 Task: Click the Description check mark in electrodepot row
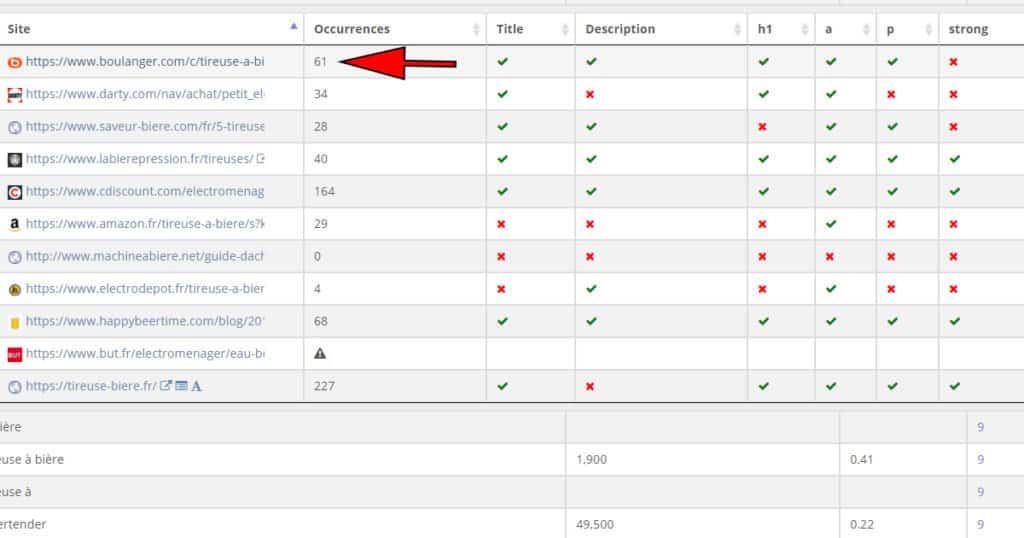click(591, 289)
